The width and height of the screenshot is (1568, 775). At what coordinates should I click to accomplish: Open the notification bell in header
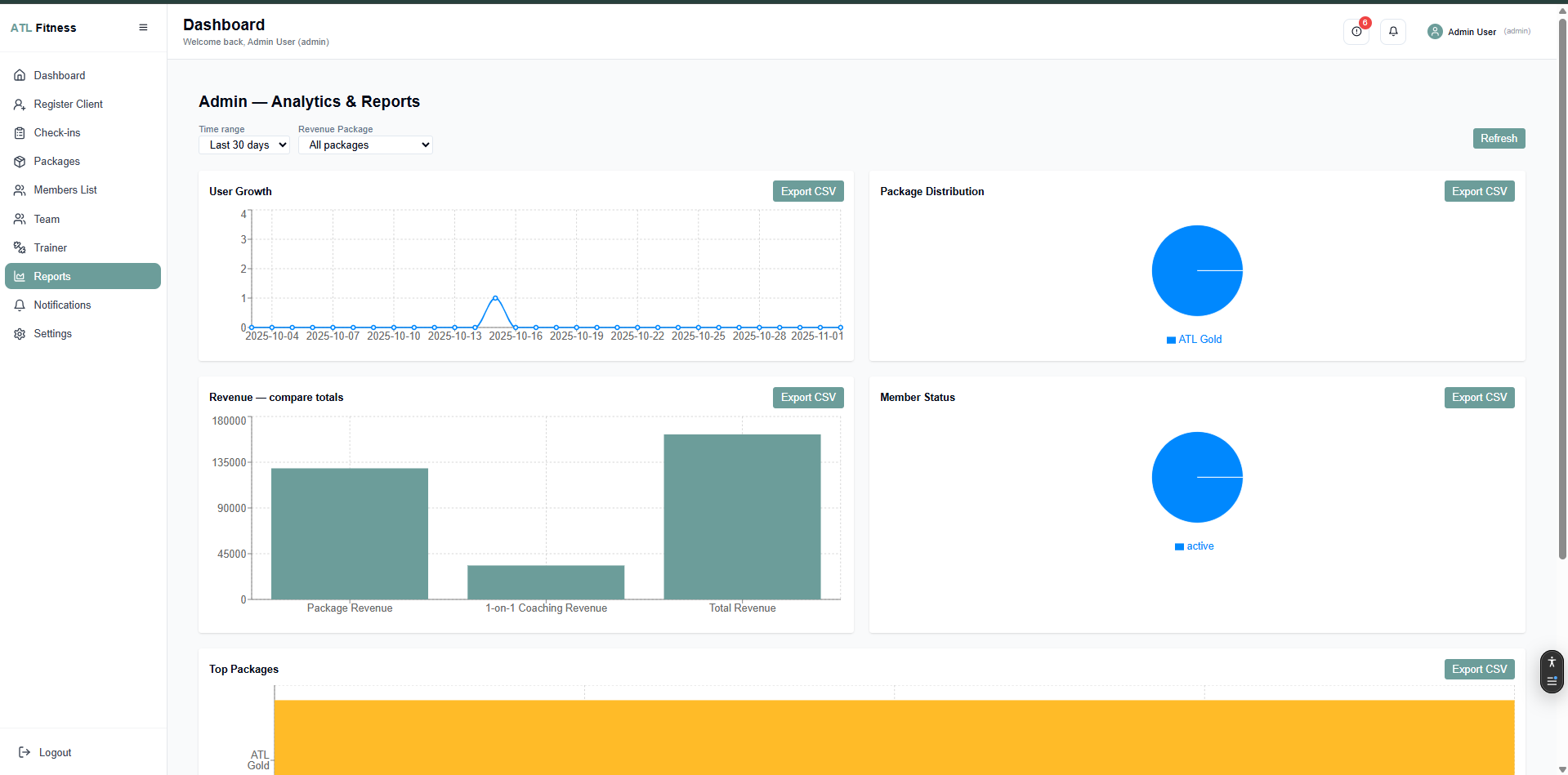pyautogui.click(x=1393, y=32)
